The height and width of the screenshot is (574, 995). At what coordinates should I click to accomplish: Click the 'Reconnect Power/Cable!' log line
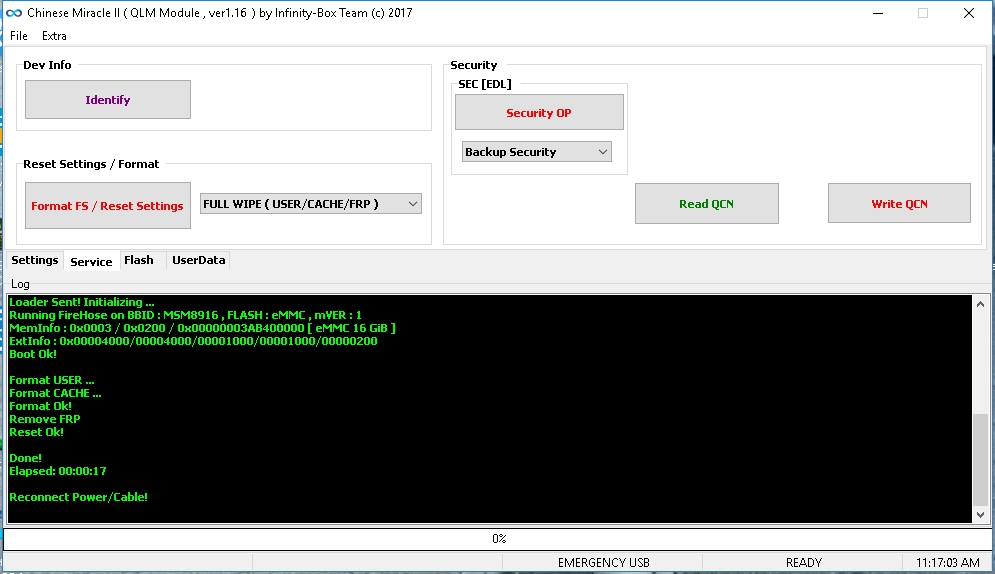pyautogui.click(x=79, y=497)
